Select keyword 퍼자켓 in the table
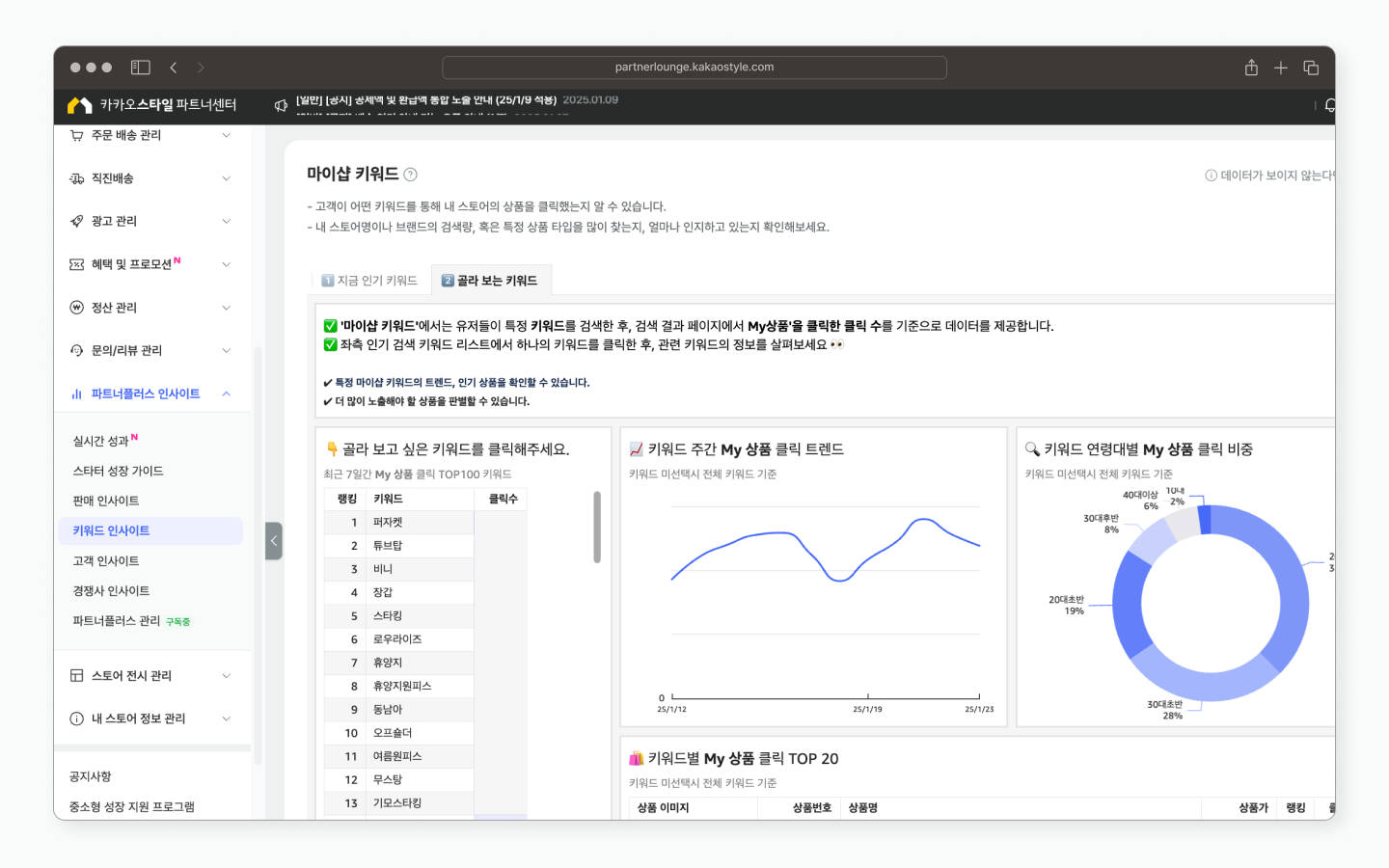The image size is (1389, 868). click(388, 523)
